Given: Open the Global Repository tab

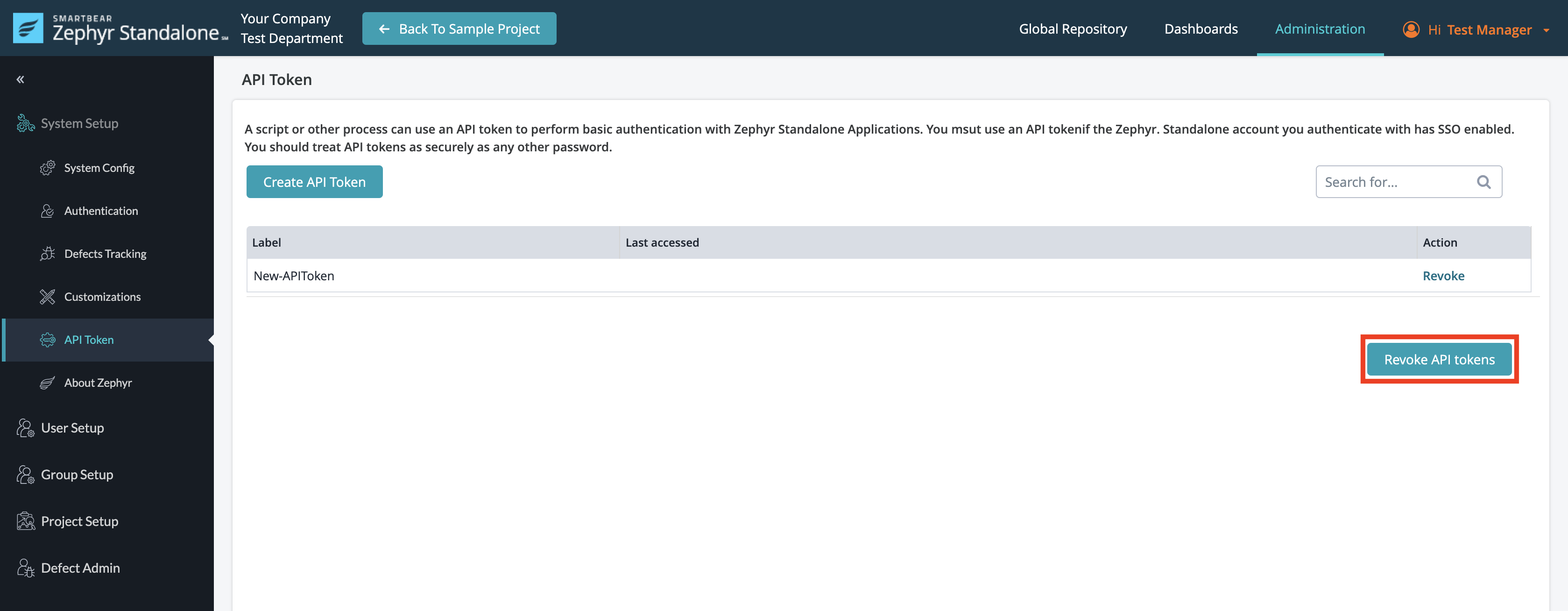Looking at the screenshot, I should pyautogui.click(x=1073, y=28).
